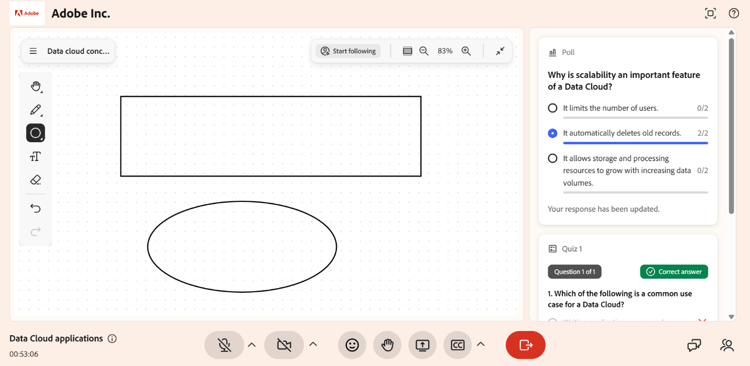Show Data Cloud applications info icon
Screen dimensions: 750x366
(x=112, y=339)
